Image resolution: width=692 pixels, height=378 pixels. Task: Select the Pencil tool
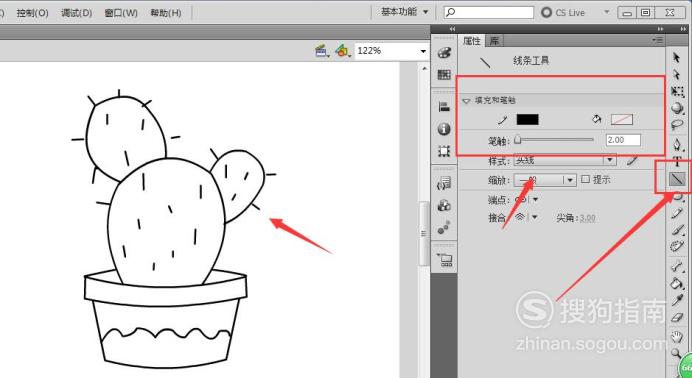click(x=677, y=214)
